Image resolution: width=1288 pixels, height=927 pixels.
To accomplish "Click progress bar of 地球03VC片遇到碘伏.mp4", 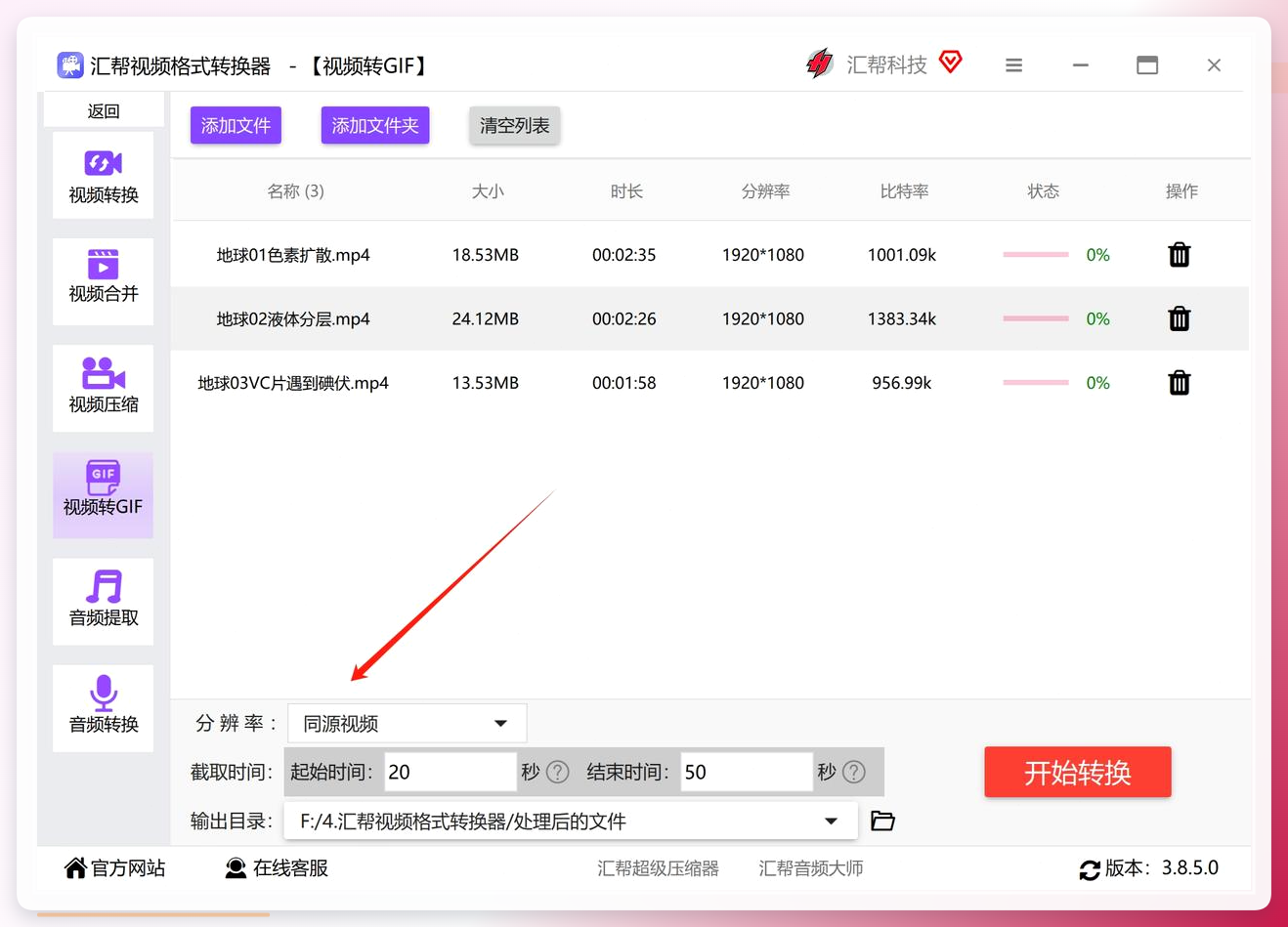I will click(1036, 383).
